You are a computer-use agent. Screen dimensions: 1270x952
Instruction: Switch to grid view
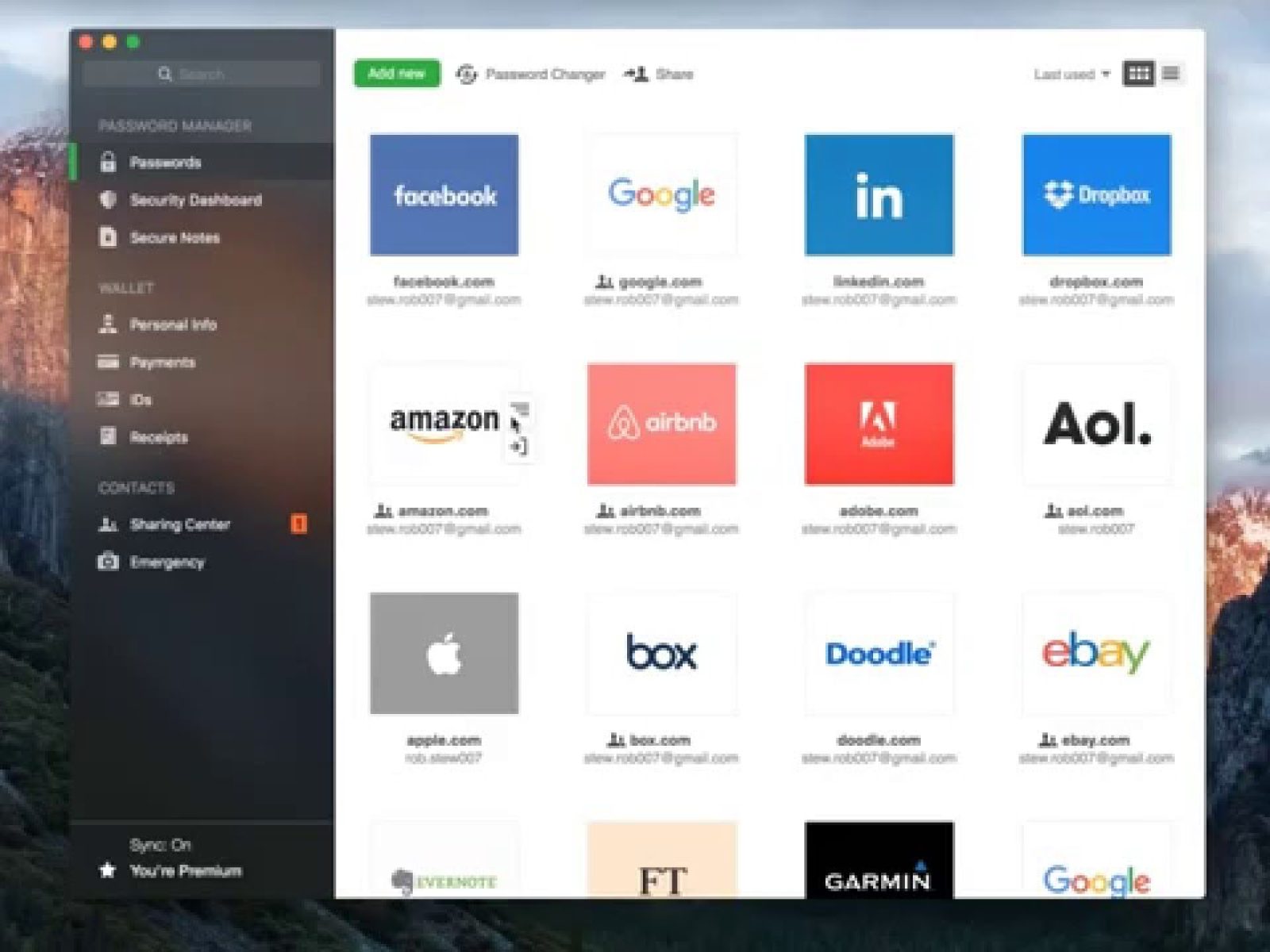pyautogui.click(x=1138, y=74)
